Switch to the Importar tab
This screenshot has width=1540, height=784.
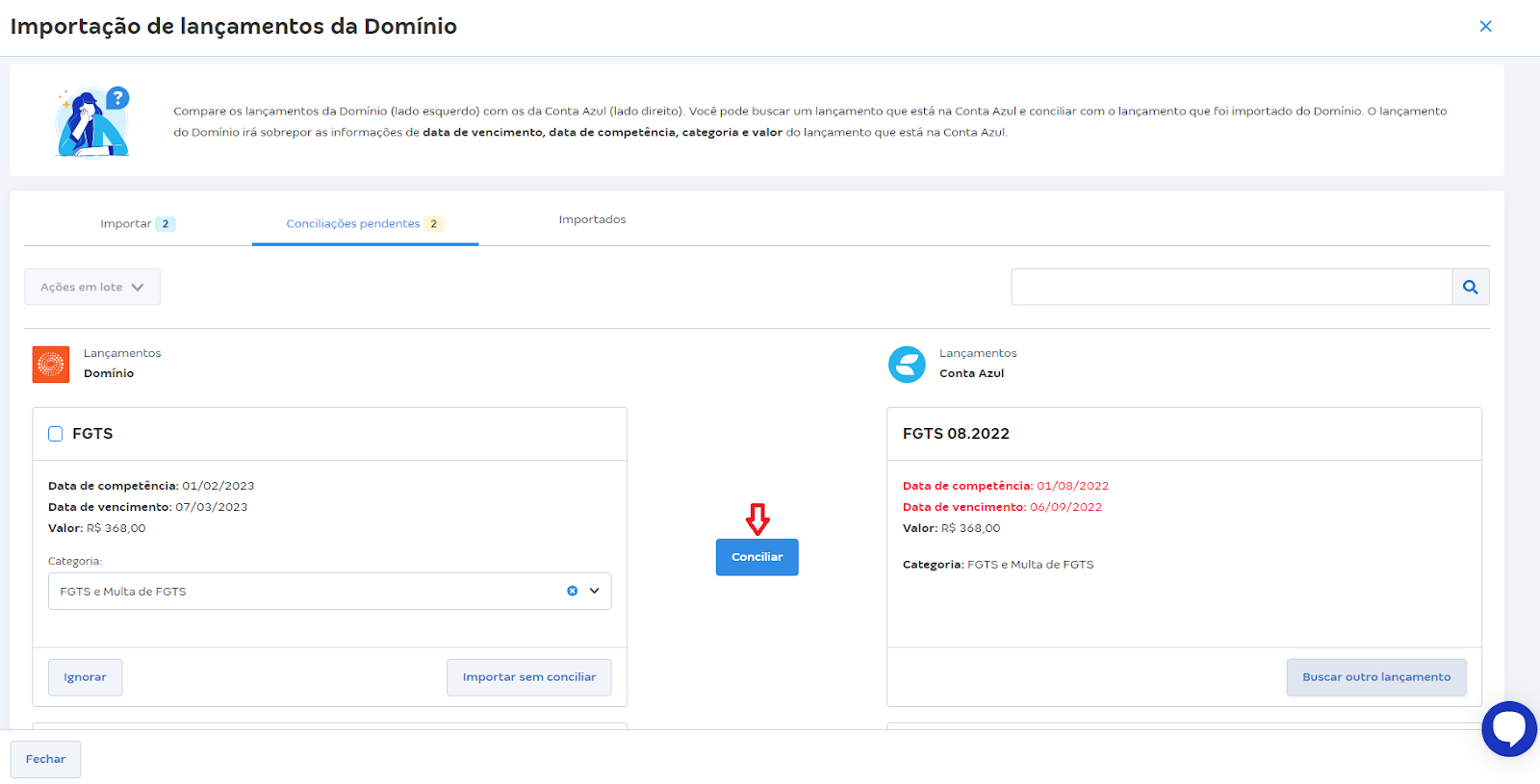(138, 223)
